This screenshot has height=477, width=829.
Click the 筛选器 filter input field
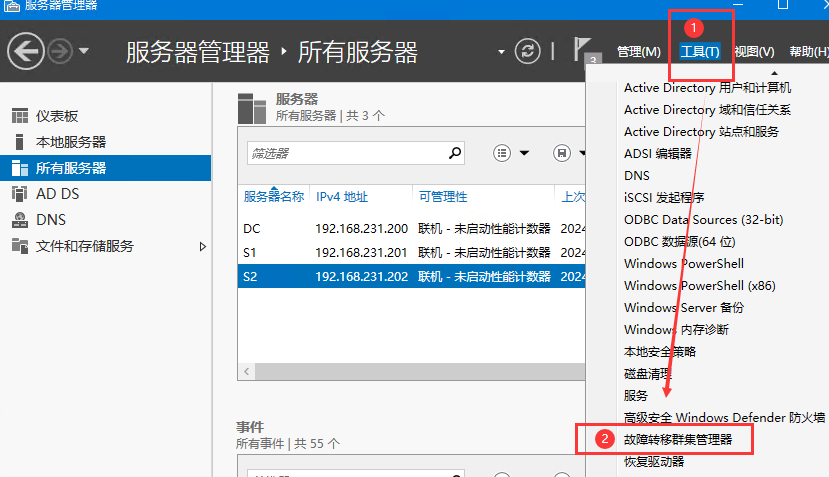(x=345, y=153)
